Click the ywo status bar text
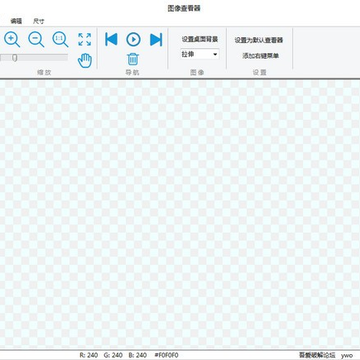The image size is (360, 360). 347,356
